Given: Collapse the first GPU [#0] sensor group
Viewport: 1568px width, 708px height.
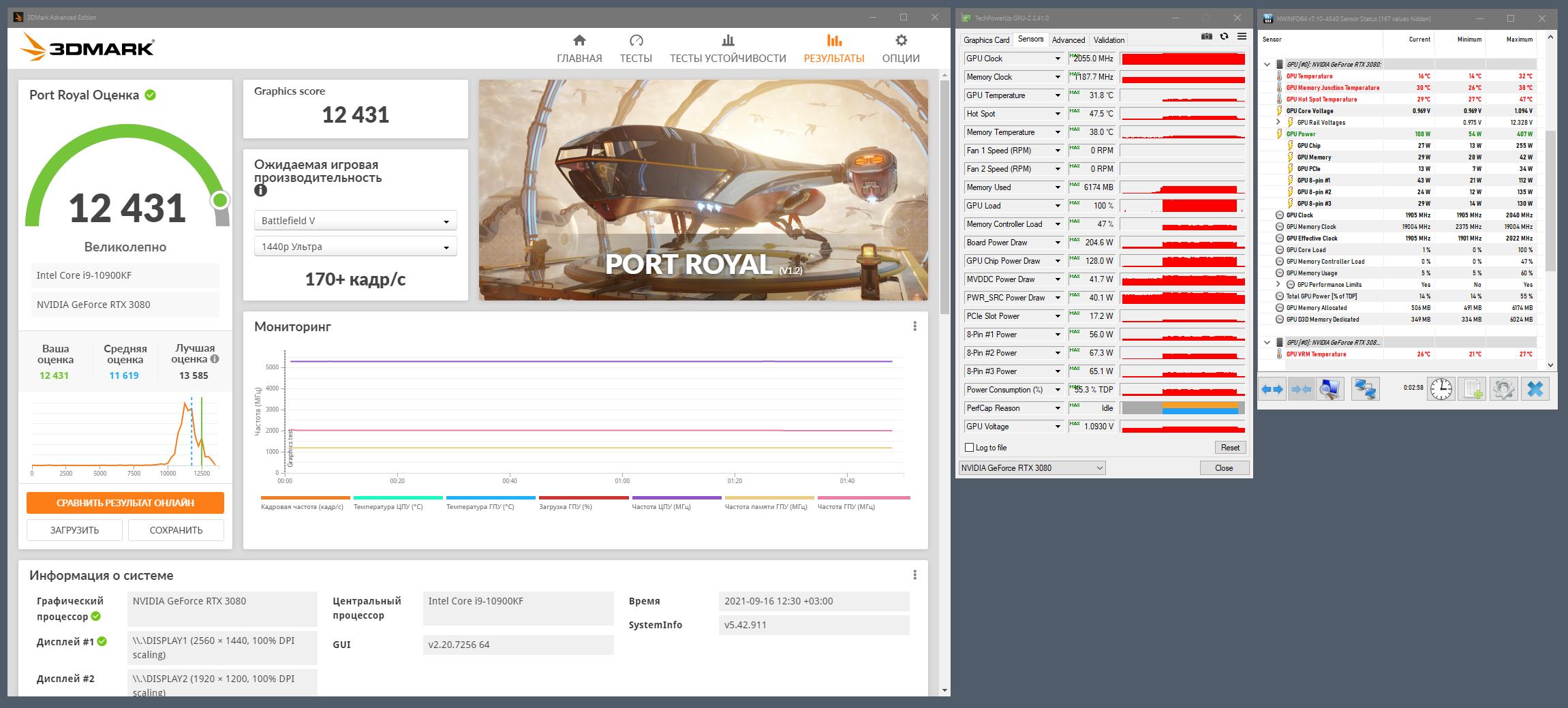Looking at the screenshot, I should click(x=1267, y=65).
